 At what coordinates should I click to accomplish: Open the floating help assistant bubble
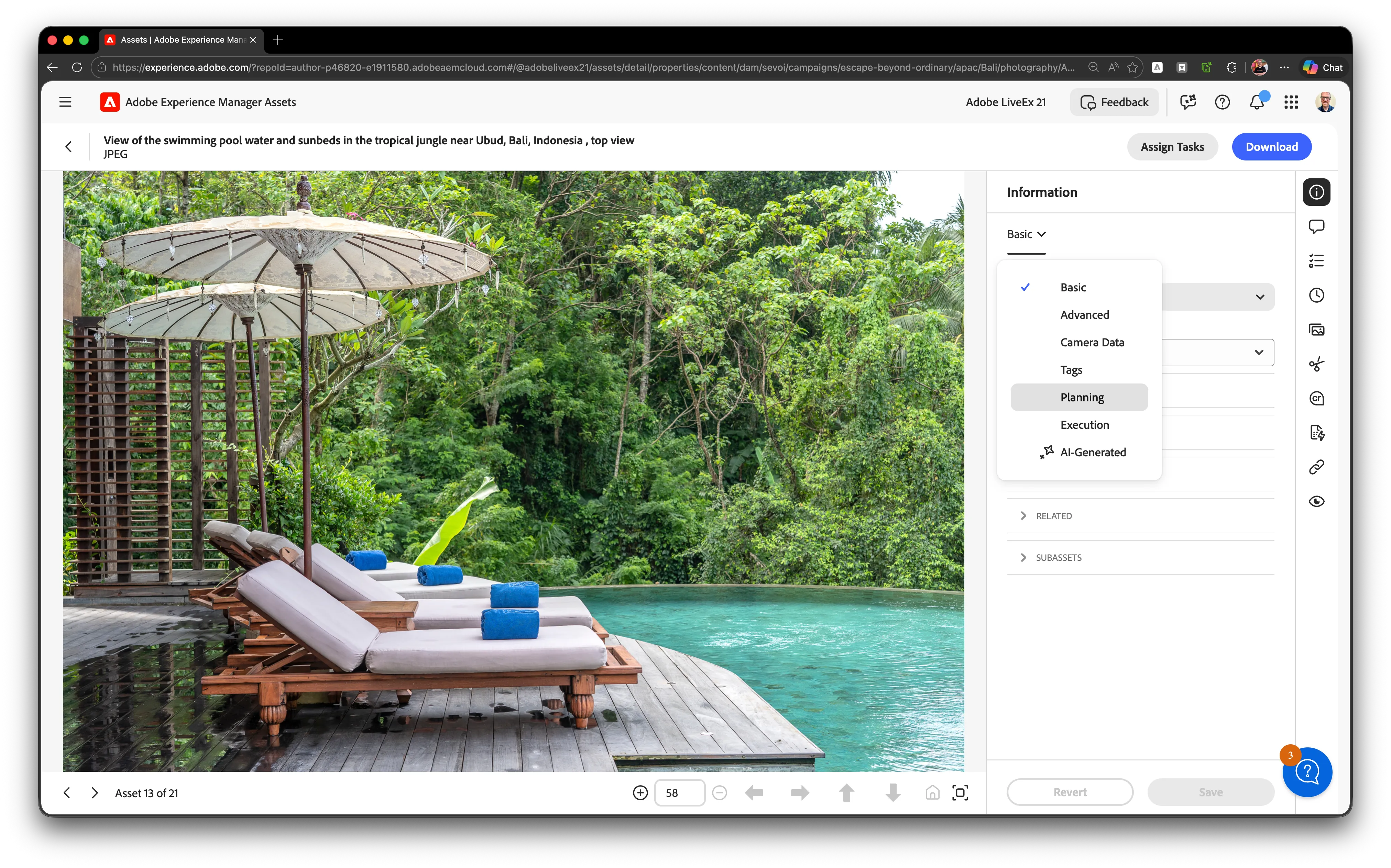(x=1308, y=772)
